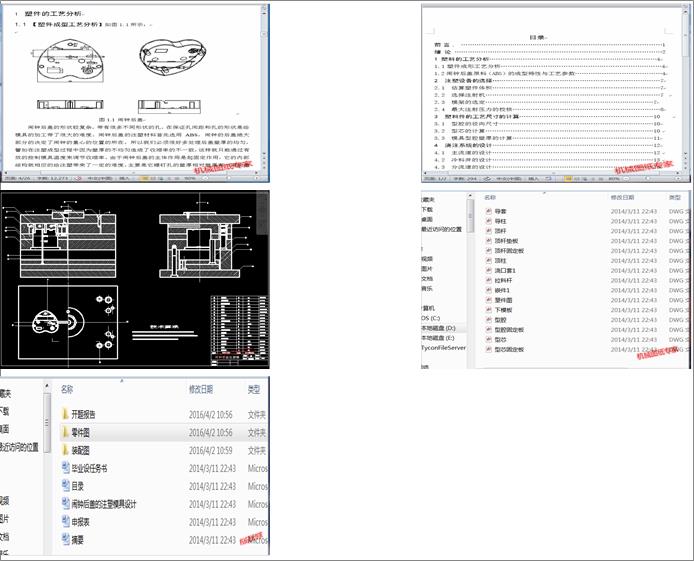The image size is (694, 561).
Task: Open the 开题报告 folder icon
Action: (x=65, y=414)
